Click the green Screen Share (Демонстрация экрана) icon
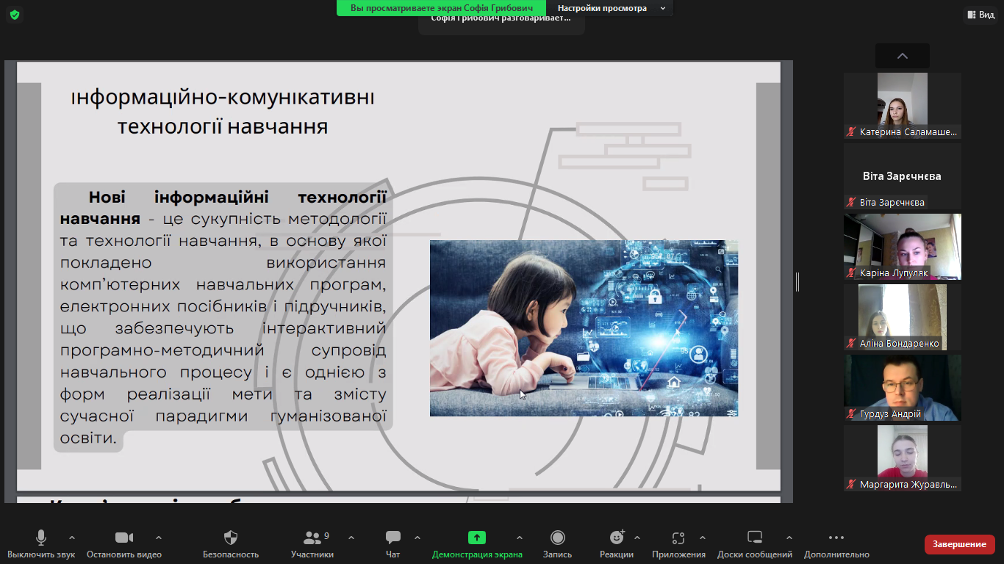Image resolution: width=1004 pixels, height=564 pixels. tap(476, 538)
